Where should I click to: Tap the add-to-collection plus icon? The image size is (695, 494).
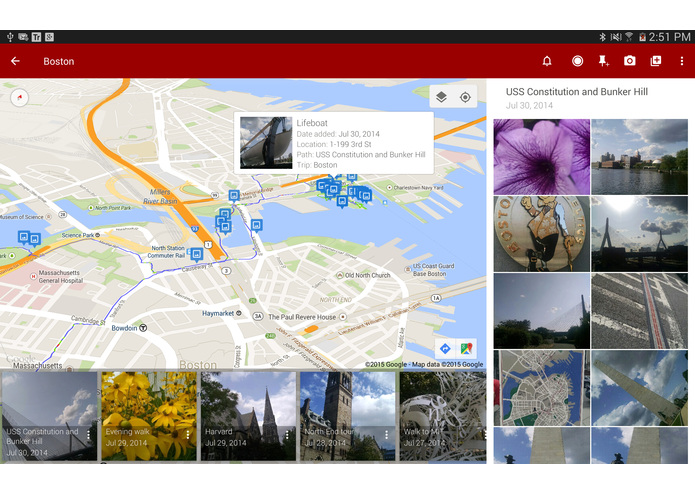pos(656,61)
